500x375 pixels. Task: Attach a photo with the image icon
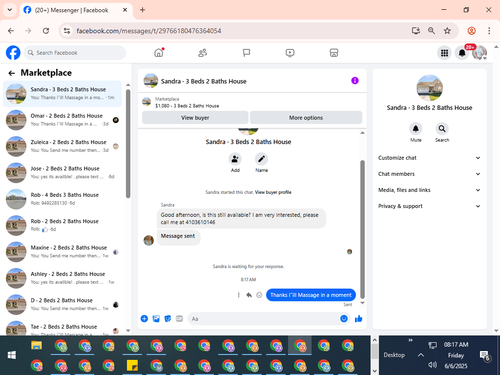click(x=156, y=319)
